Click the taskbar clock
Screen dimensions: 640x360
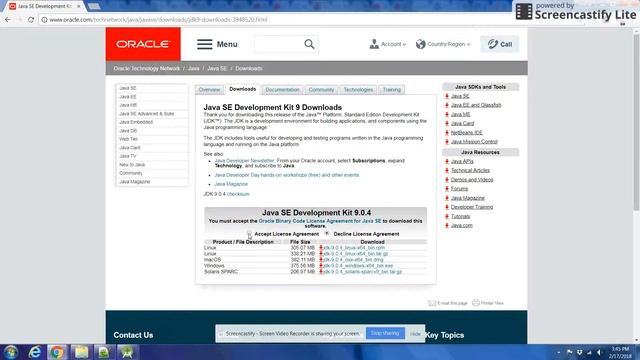[620, 352]
